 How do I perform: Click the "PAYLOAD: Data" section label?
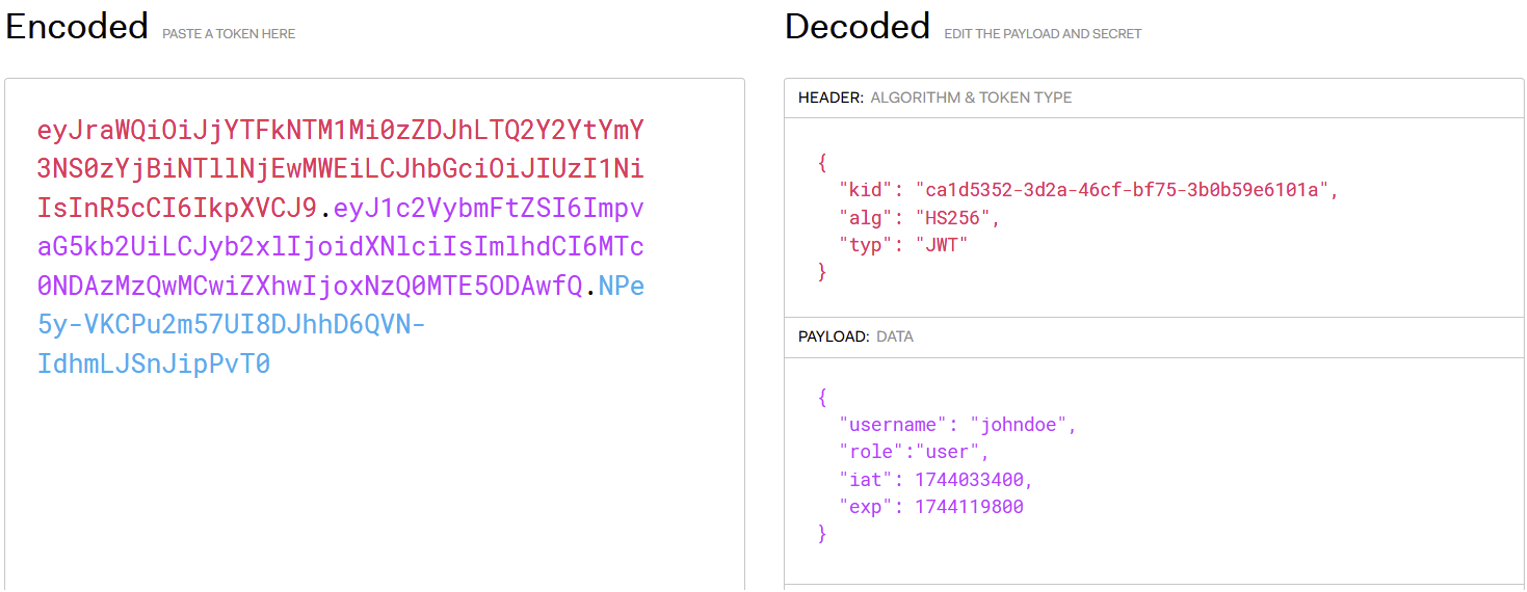(855, 337)
